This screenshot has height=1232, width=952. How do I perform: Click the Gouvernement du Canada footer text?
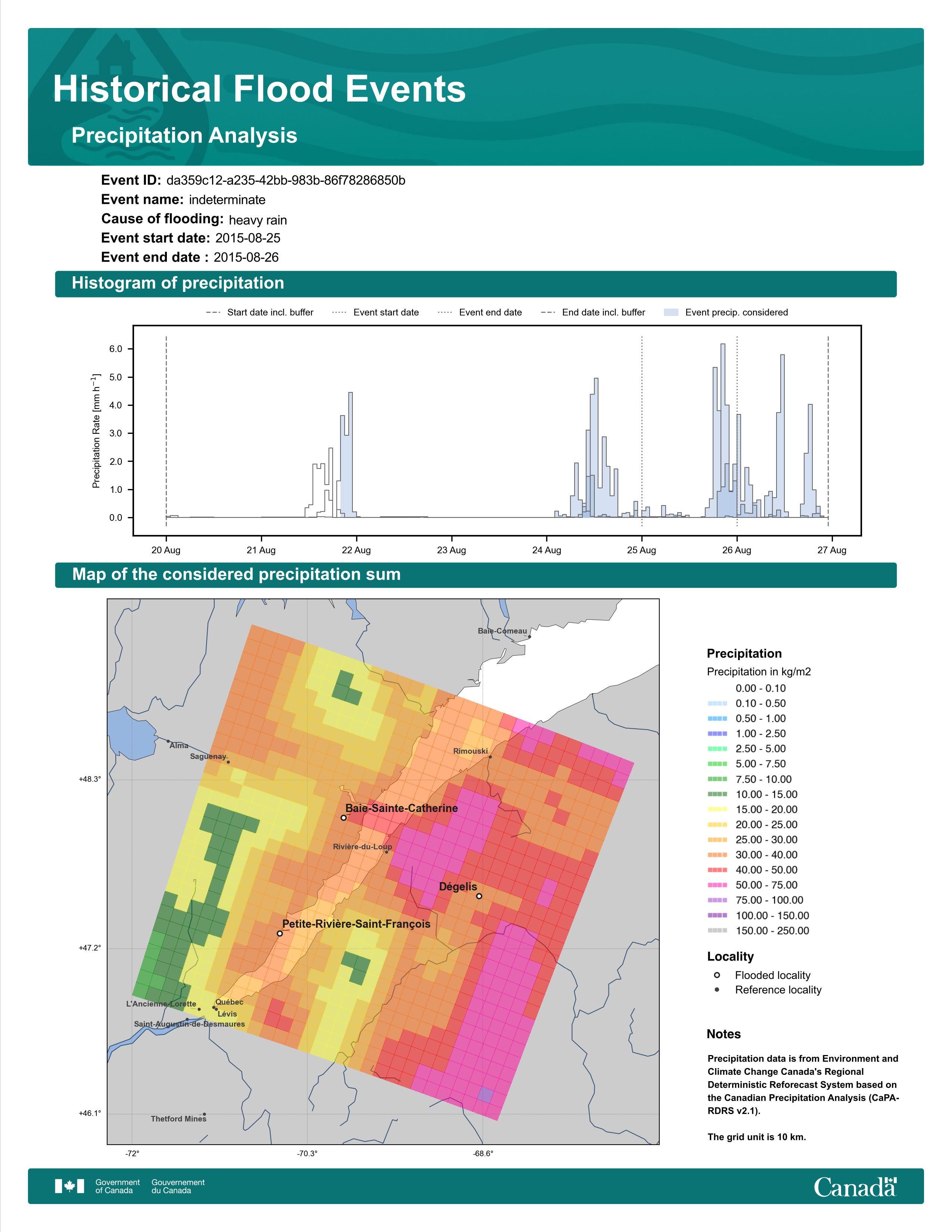point(178,1186)
